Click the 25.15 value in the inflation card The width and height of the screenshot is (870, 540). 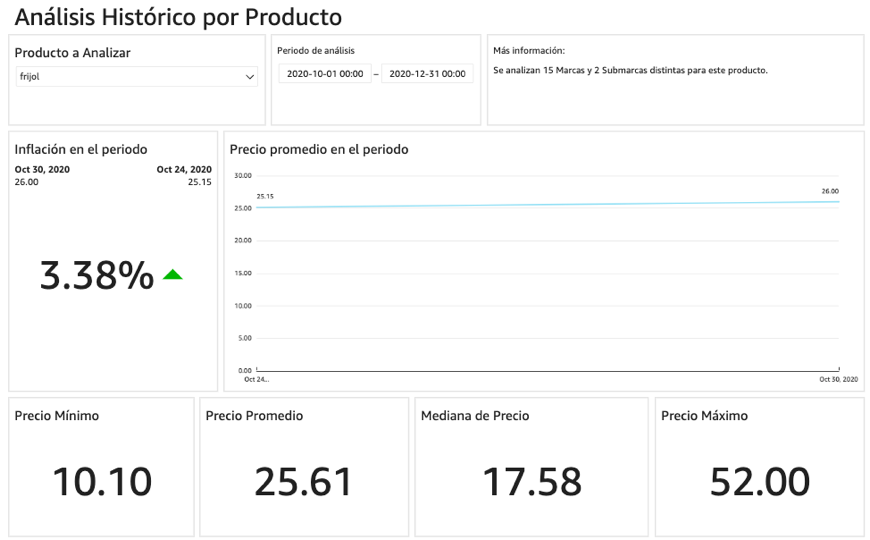[200, 182]
